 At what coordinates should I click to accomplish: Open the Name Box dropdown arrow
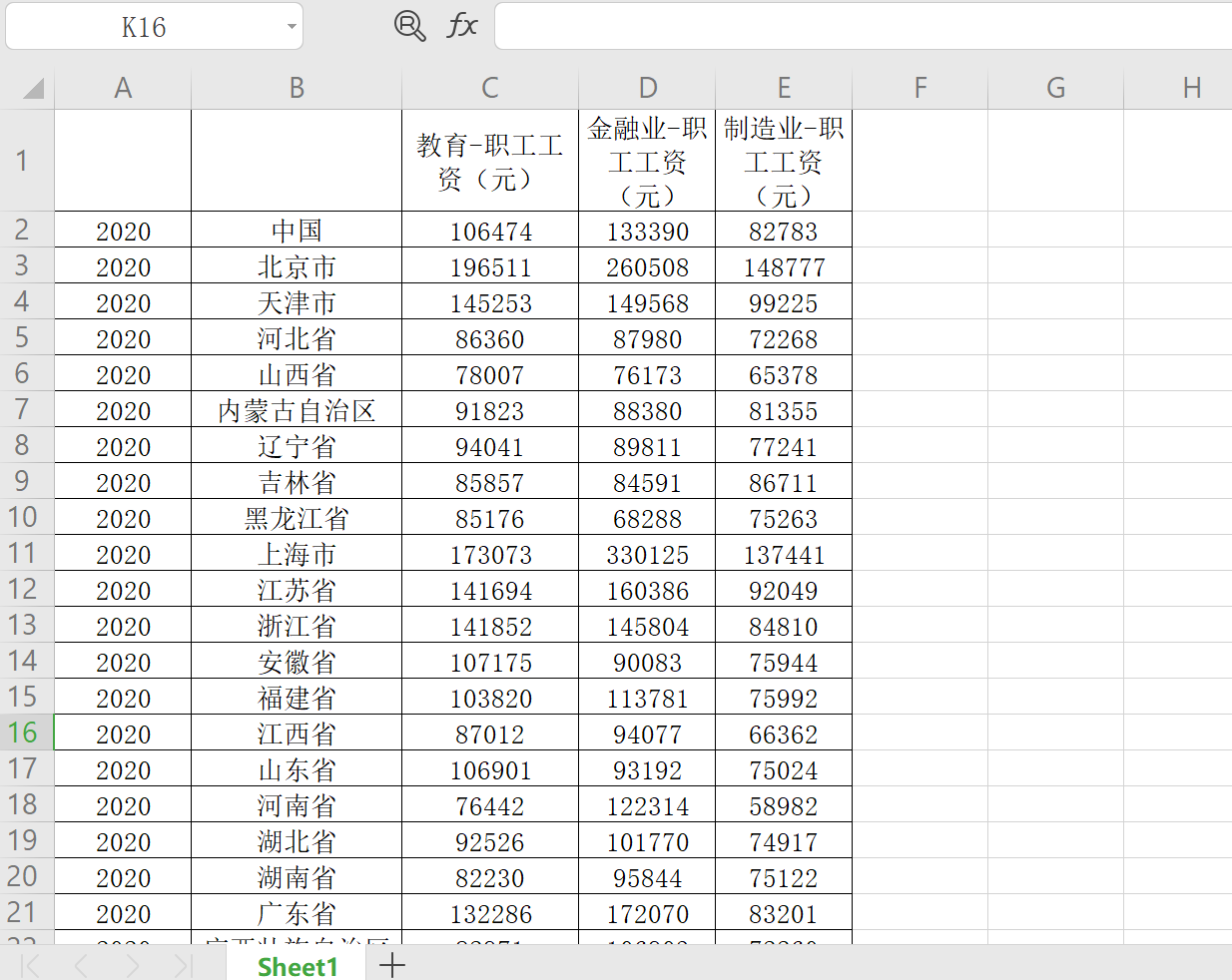[292, 27]
